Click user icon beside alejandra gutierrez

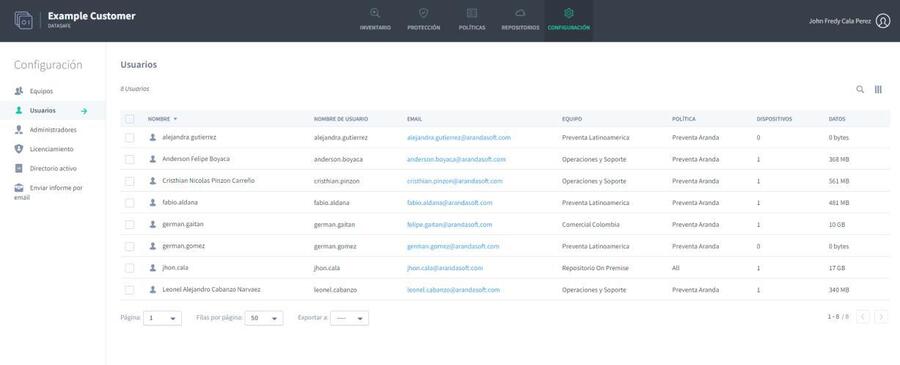tap(153, 137)
